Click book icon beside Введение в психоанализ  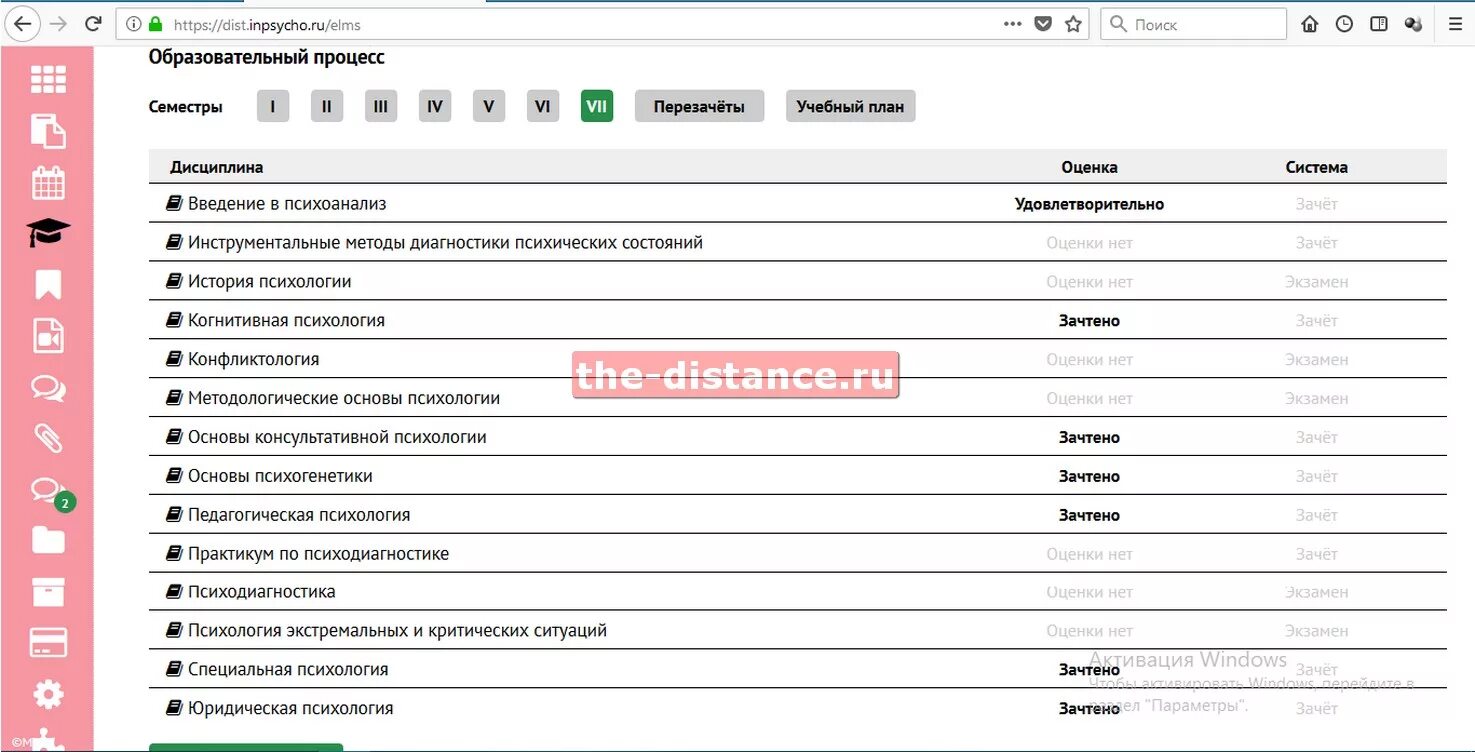pos(174,204)
